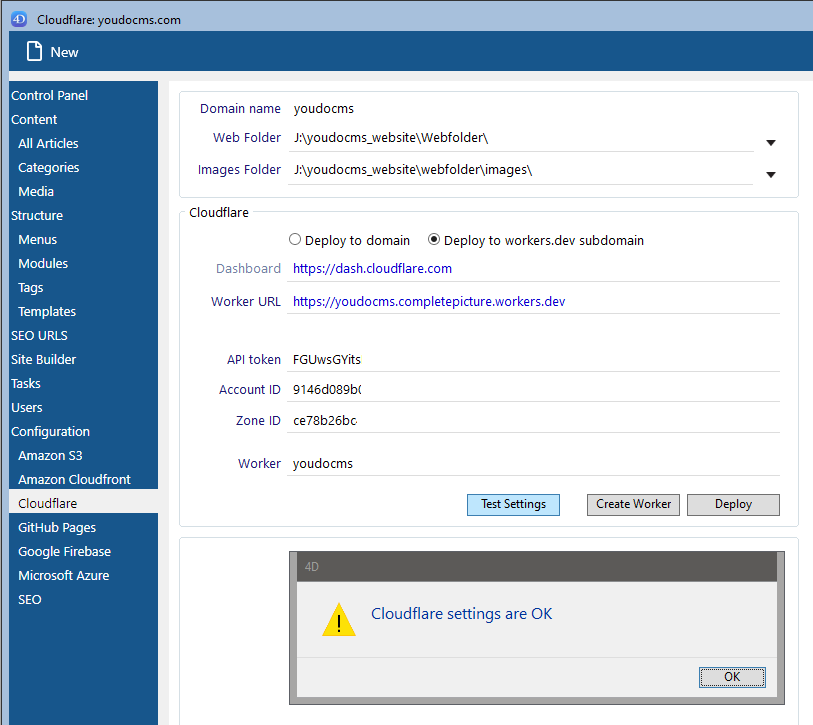The height and width of the screenshot is (725, 813).
Task: Click the 4D dialog title bar
Action: tap(537, 567)
